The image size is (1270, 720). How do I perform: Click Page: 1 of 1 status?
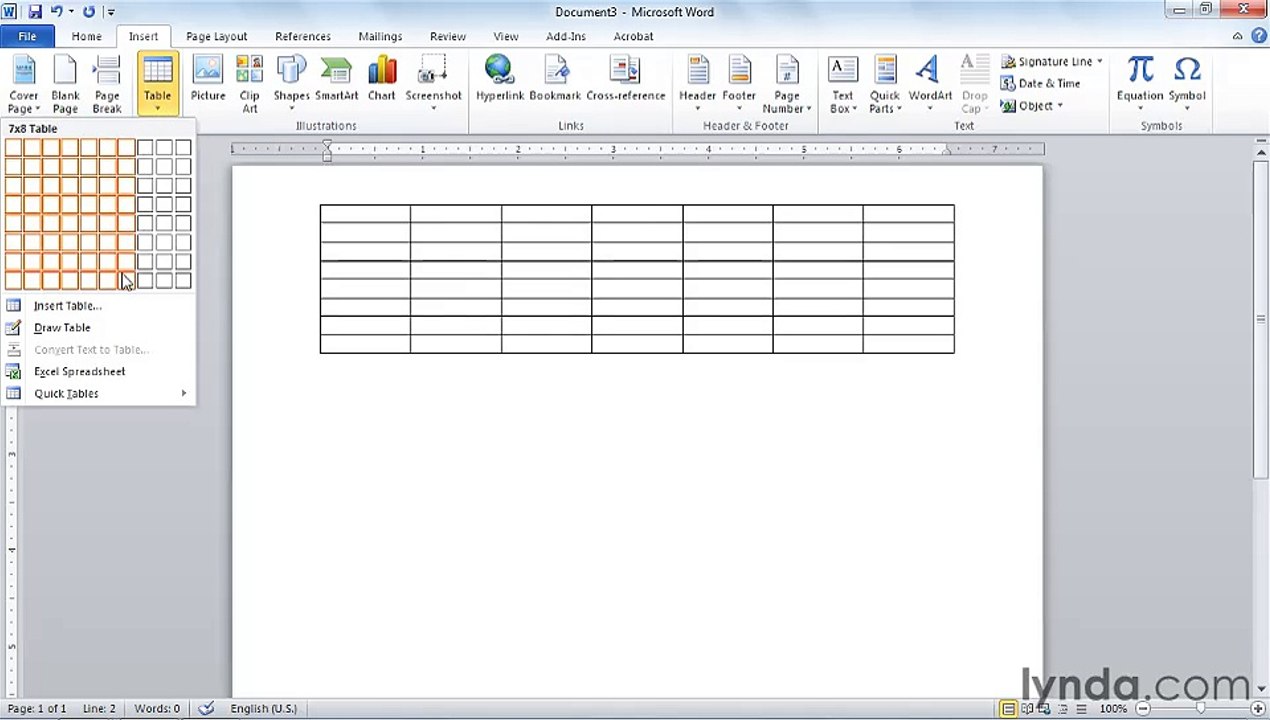tap(37, 709)
